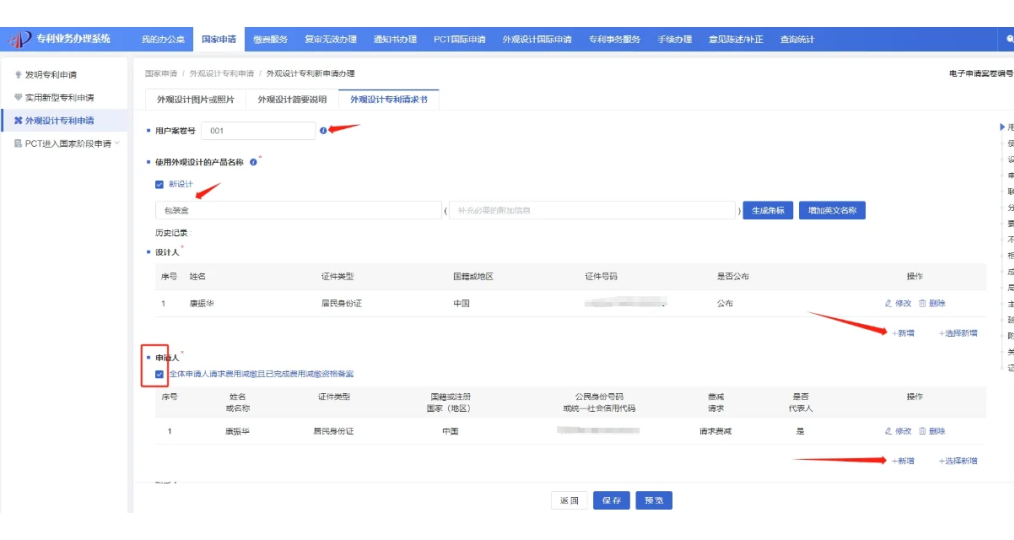Focus the 用户案卷号 input containing 001

coord(258,131)
